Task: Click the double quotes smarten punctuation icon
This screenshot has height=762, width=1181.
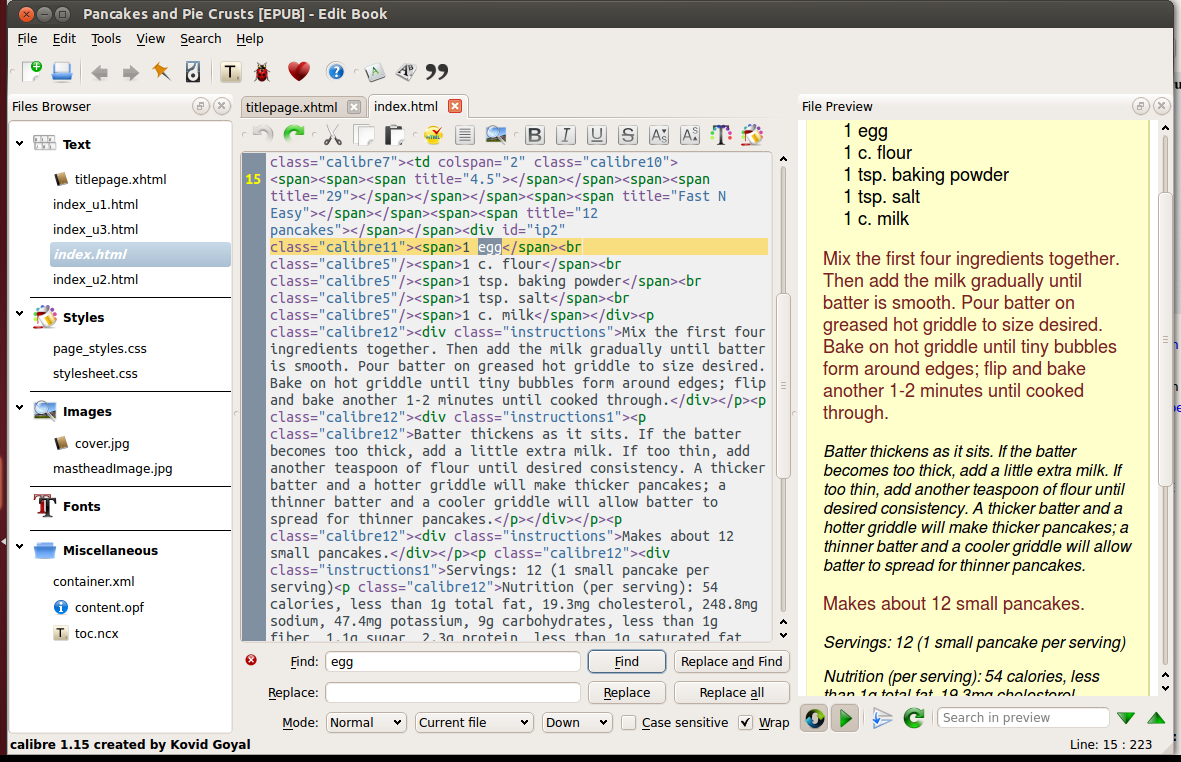Action: click(437, 72)
